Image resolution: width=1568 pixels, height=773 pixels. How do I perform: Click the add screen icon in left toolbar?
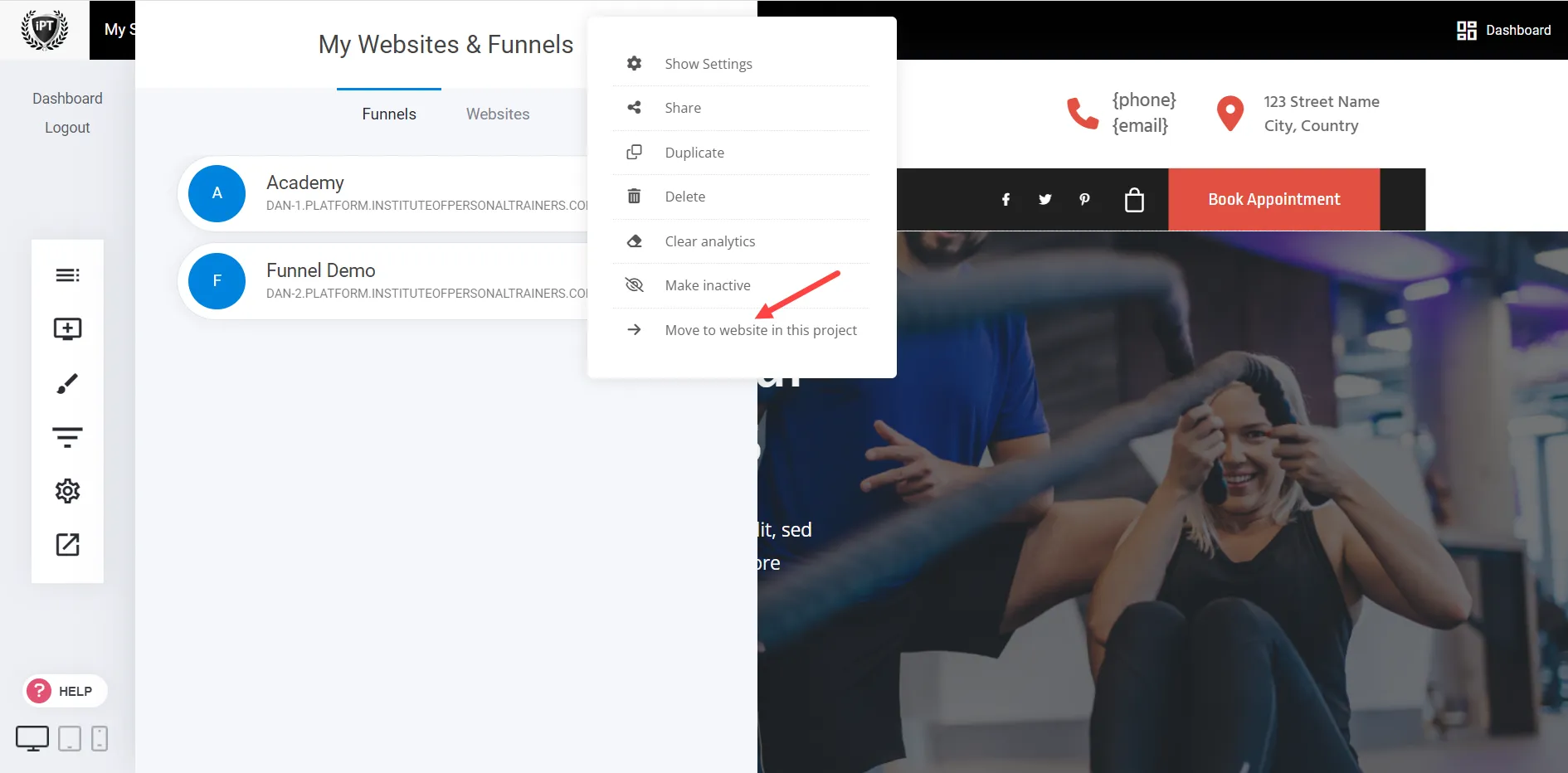67,329
